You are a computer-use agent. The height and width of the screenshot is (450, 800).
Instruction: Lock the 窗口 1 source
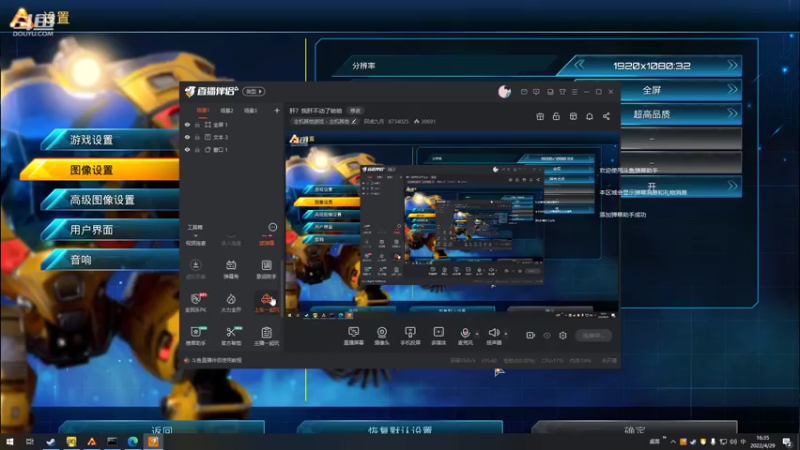click(197, 150)
